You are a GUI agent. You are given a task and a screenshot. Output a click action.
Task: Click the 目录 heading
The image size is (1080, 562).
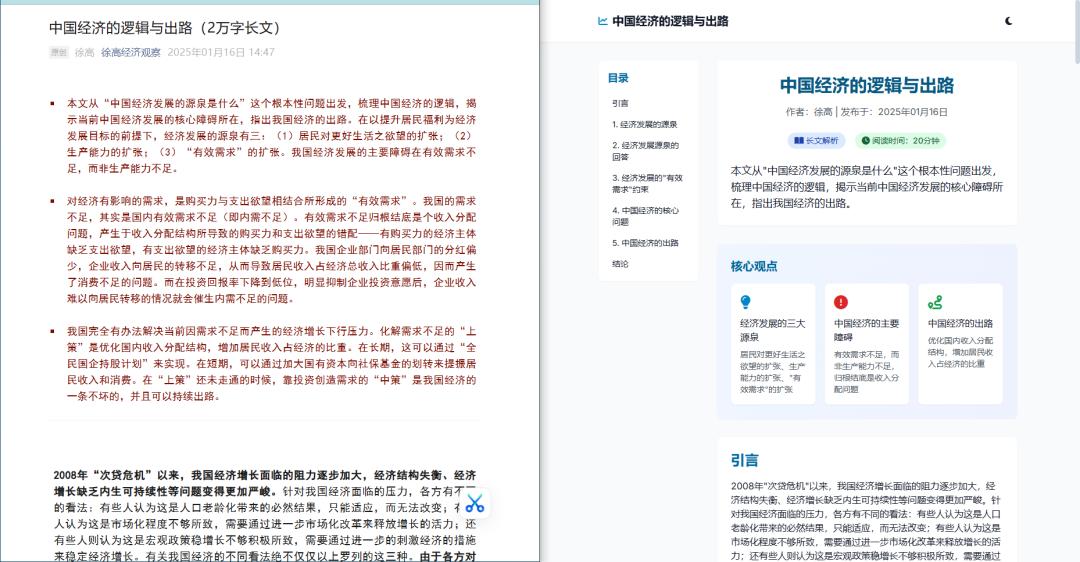[618, 78]
